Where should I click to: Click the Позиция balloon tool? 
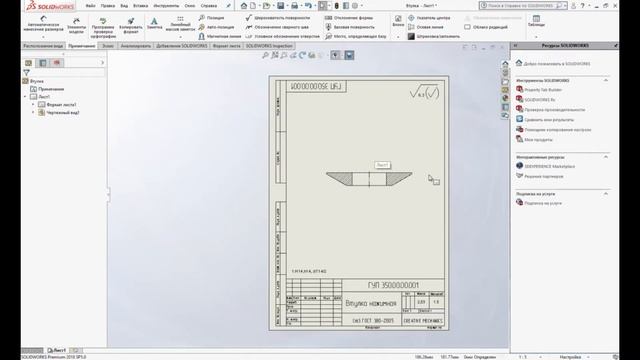pyautogui.click(x=211, y=18)
